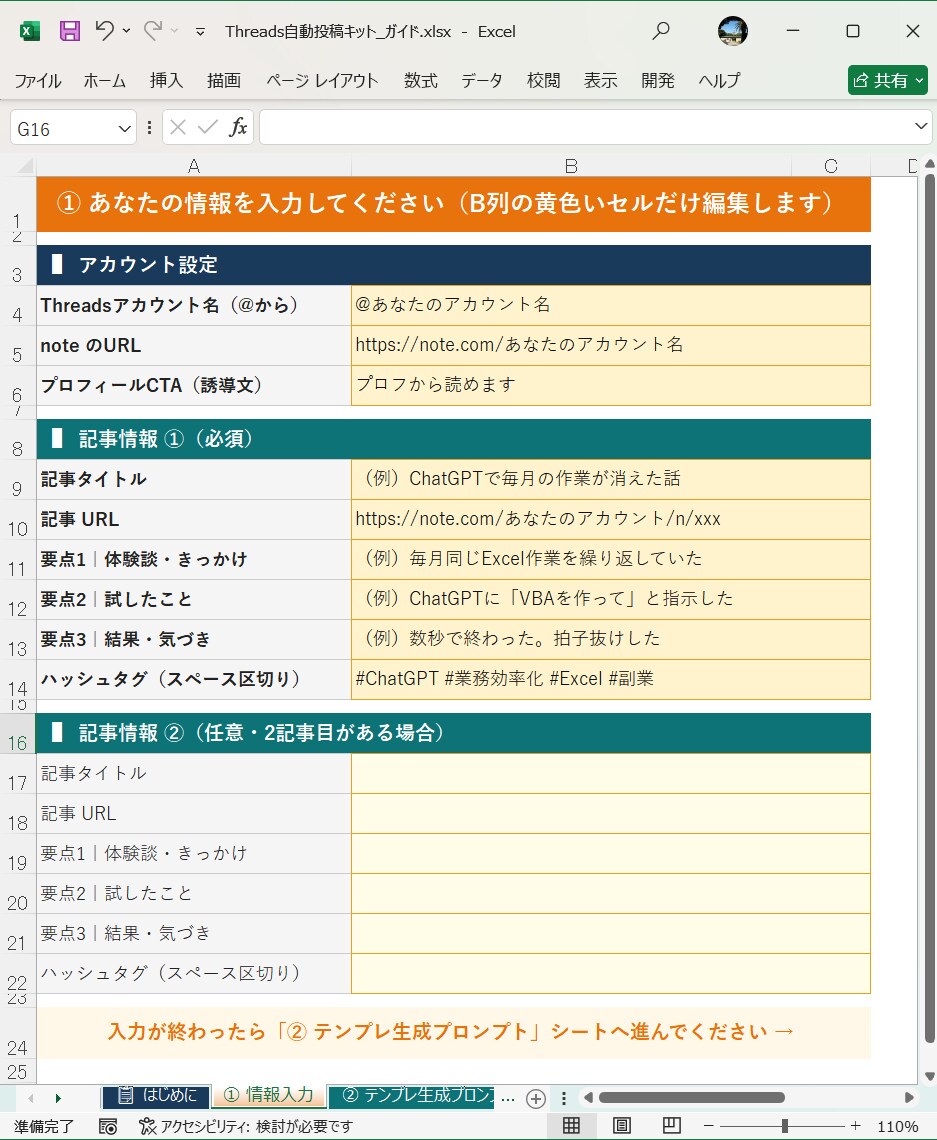Open the Undo history dropdown arrow
This screenshot has height=1140, width=937.
(x=126, y=31)
